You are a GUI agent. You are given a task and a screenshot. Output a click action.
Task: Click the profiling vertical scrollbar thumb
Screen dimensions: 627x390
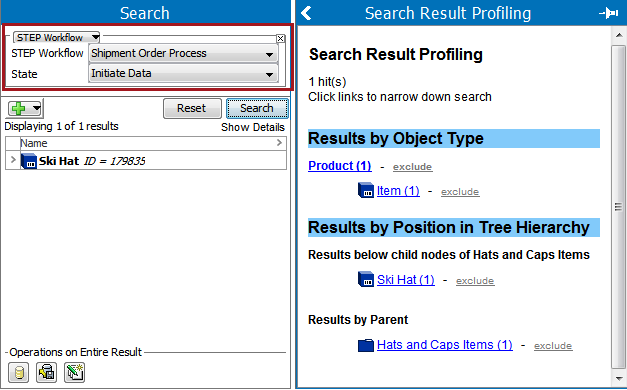[x=618, y=207]
